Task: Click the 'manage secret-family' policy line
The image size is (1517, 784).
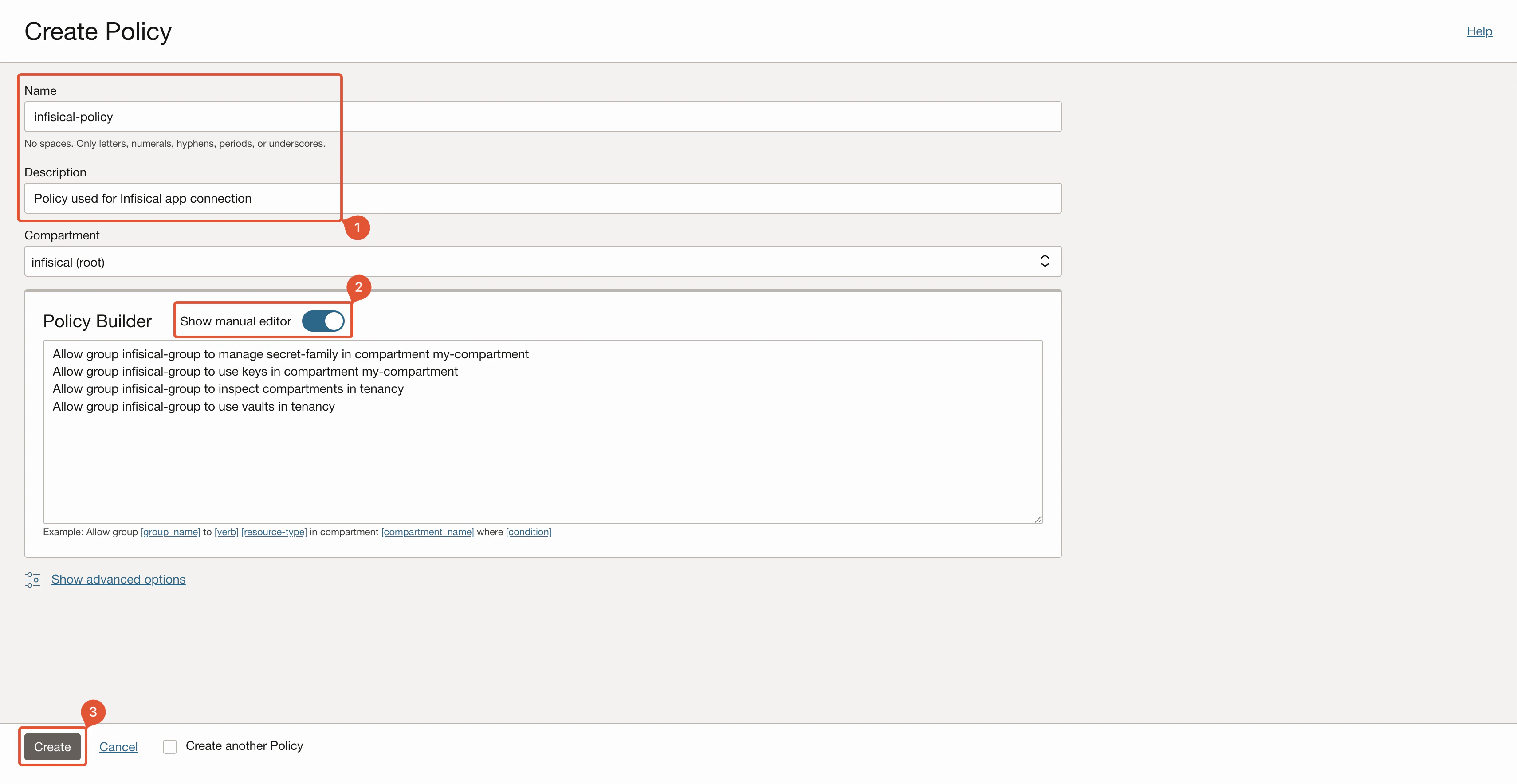Action: tap(291, 354)
